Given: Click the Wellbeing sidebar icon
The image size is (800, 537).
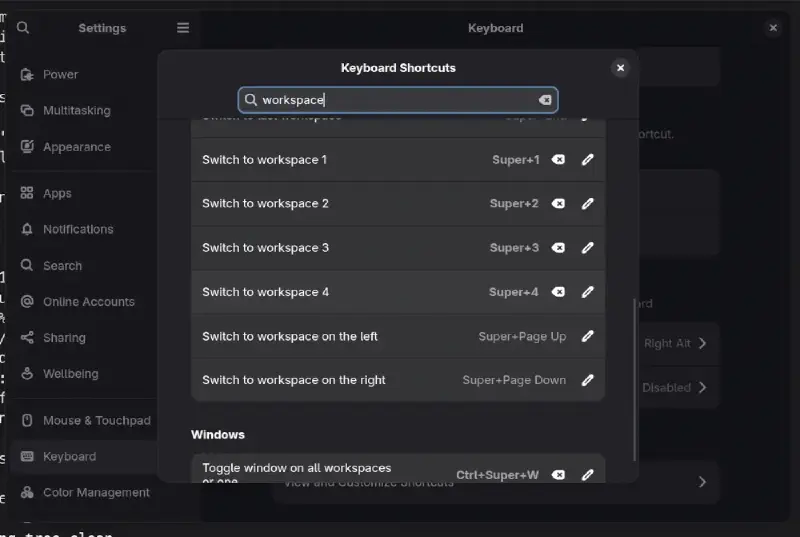Looking at the screenshot, I should click(x=27, y=374).
